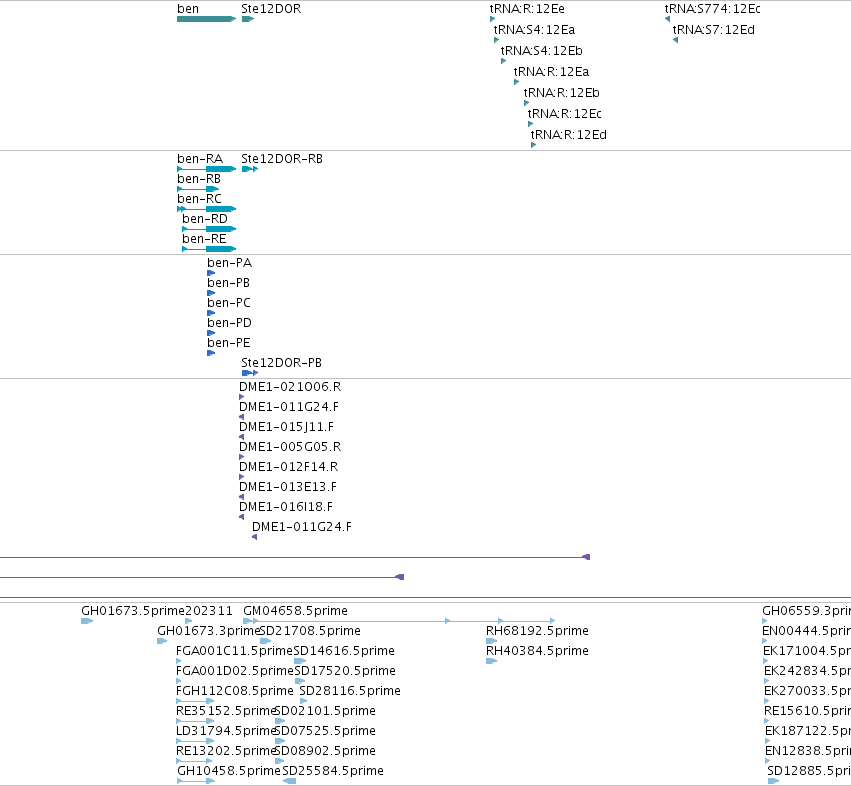Pick the RE13202.5prime label
Viewport: 851px width, 786px height.
tap(226, 751)
